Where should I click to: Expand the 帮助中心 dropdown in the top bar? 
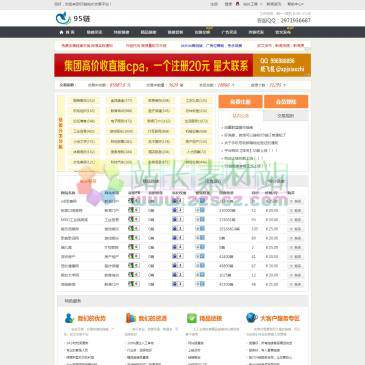pyautogui.click(x=295, y=4)
